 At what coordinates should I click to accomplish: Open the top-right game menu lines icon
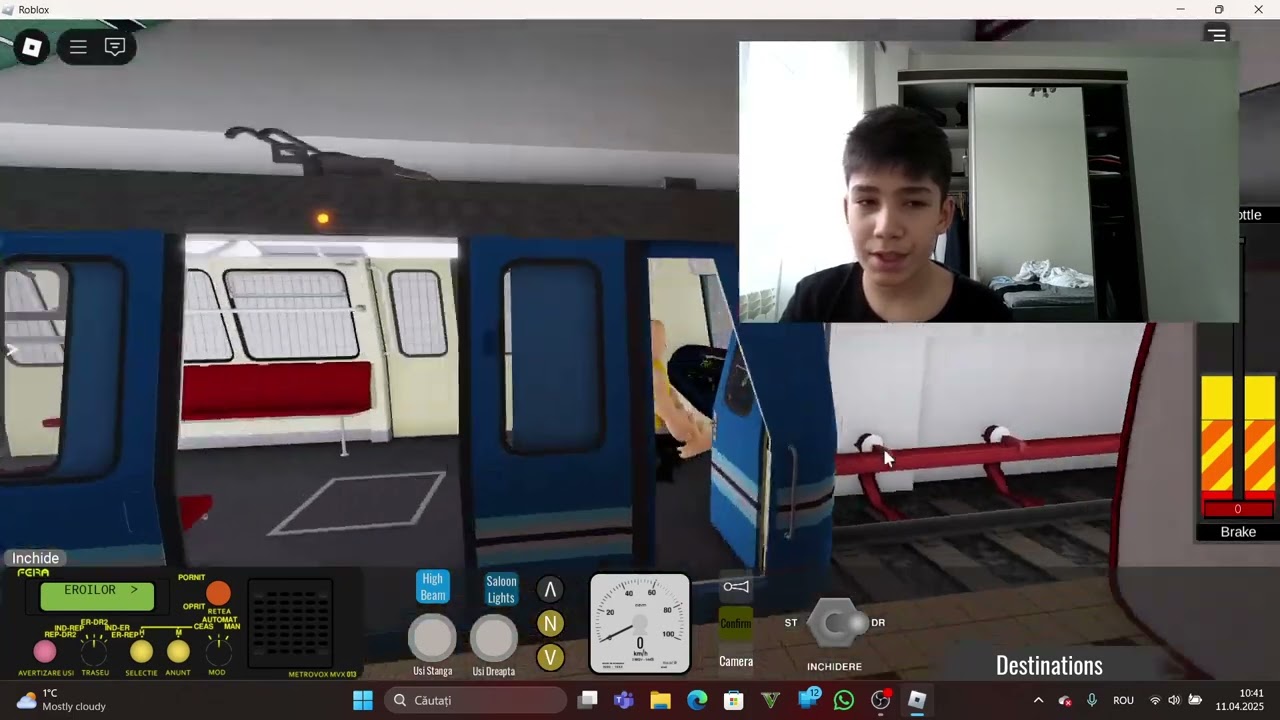click(x=1217, y=35)
